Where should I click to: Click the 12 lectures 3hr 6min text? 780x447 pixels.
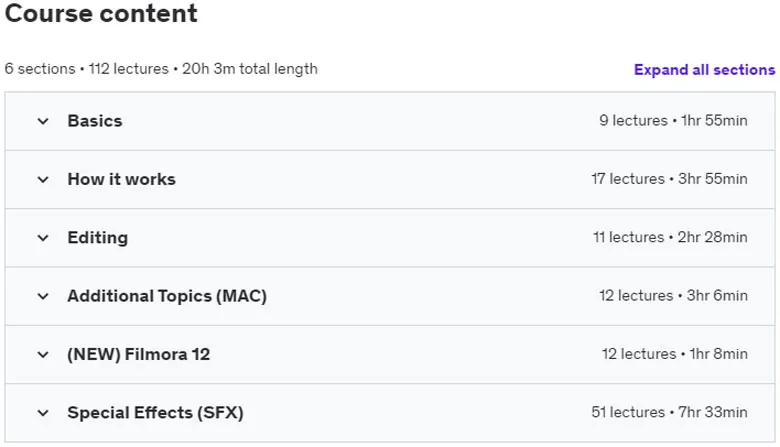673,295
